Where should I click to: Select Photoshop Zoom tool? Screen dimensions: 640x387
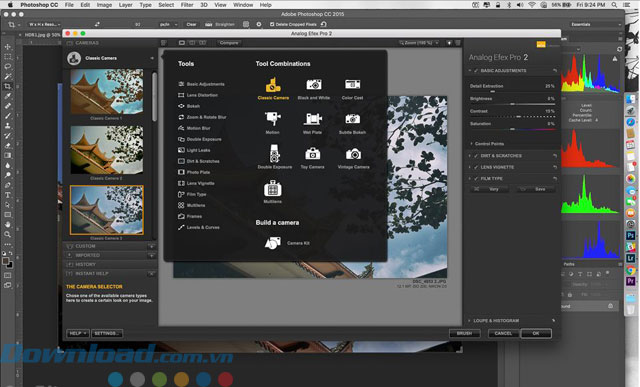(x=8, y=234)
